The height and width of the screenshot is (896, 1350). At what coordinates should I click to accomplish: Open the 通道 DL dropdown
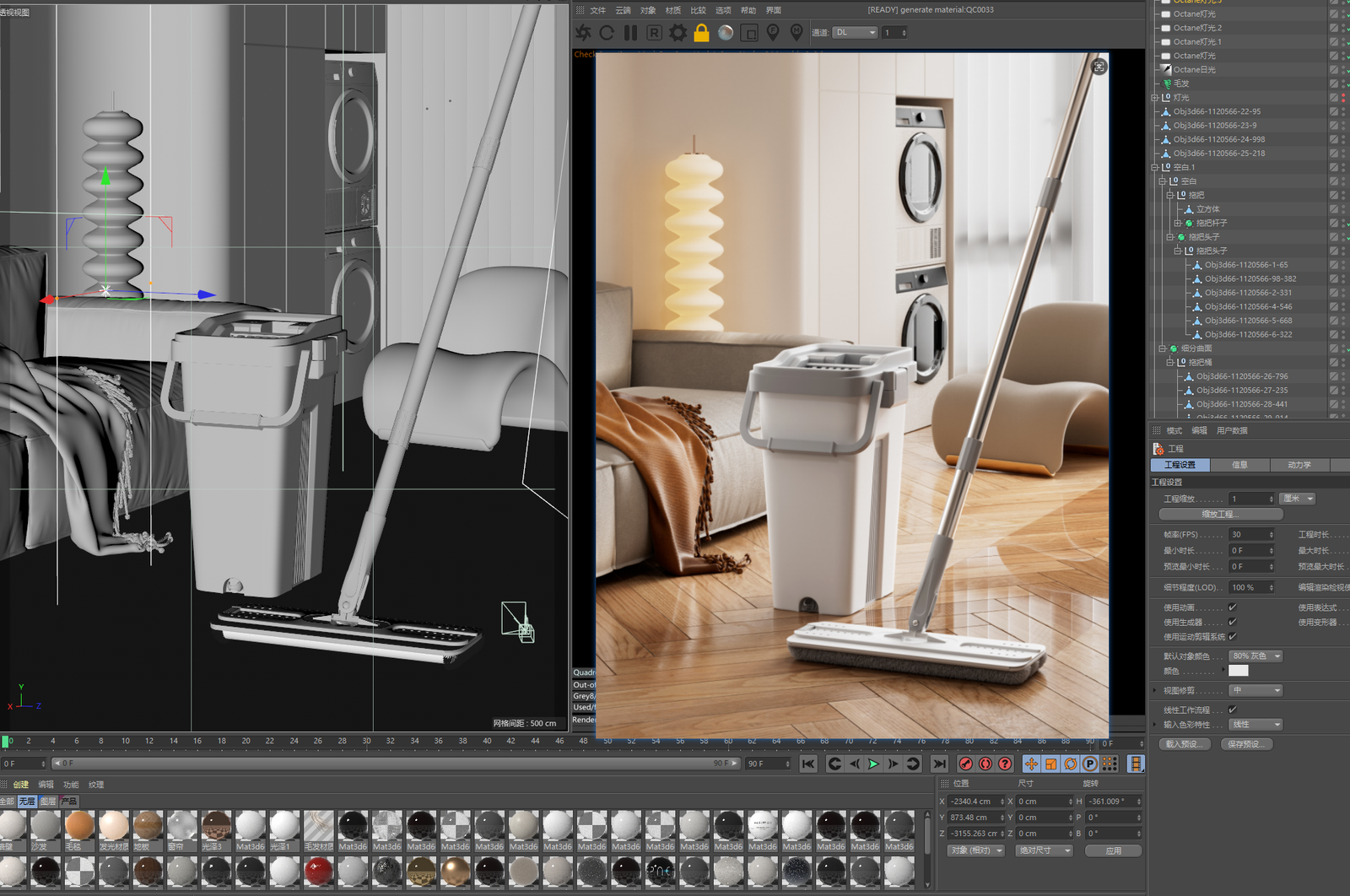point(856,33)
